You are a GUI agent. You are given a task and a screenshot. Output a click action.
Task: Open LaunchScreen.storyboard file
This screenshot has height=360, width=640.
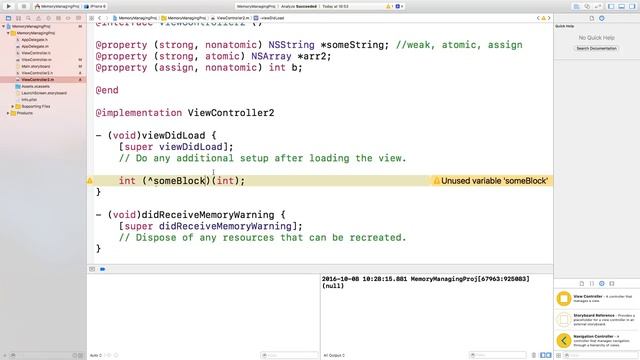pyautogui.click(x=44, y=93)
